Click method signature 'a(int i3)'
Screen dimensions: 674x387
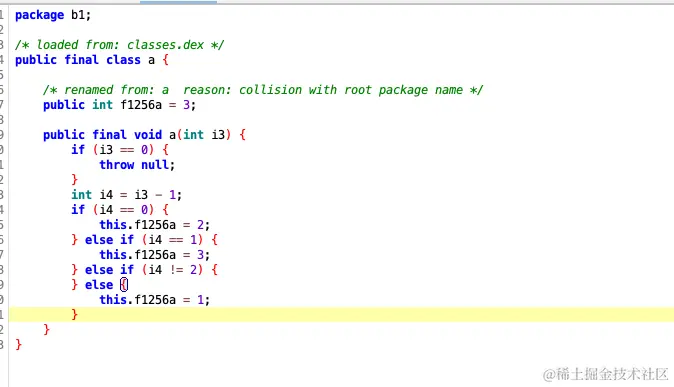[200, 135]
